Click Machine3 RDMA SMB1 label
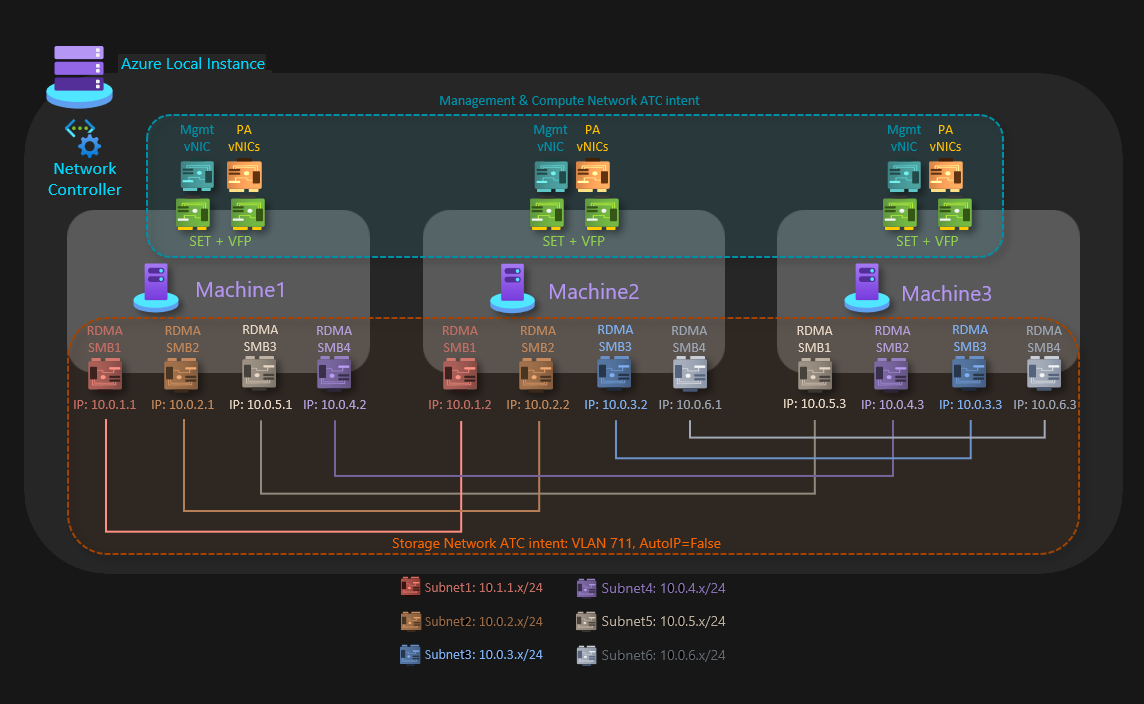 (814, 339)
